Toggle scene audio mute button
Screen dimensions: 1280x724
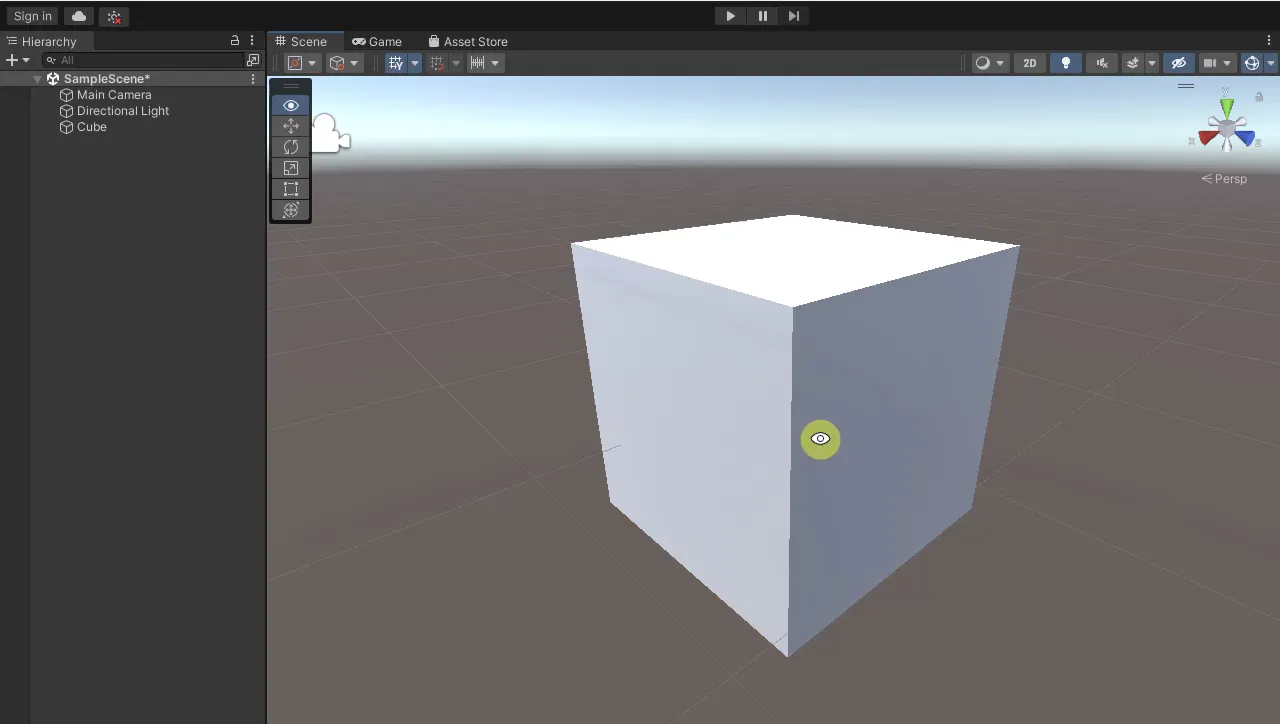1102,63
